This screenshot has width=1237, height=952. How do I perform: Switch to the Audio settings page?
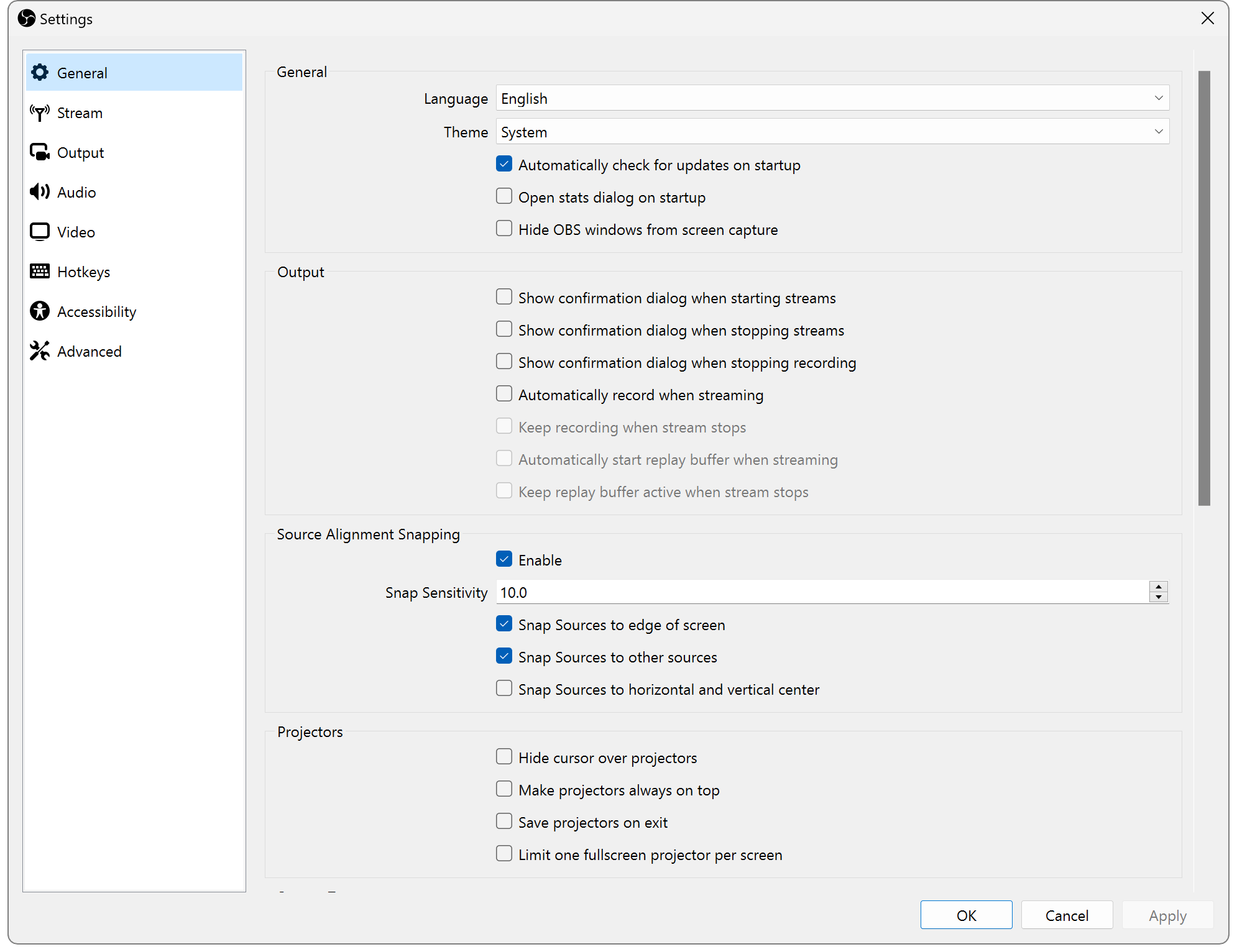(76, 192)
